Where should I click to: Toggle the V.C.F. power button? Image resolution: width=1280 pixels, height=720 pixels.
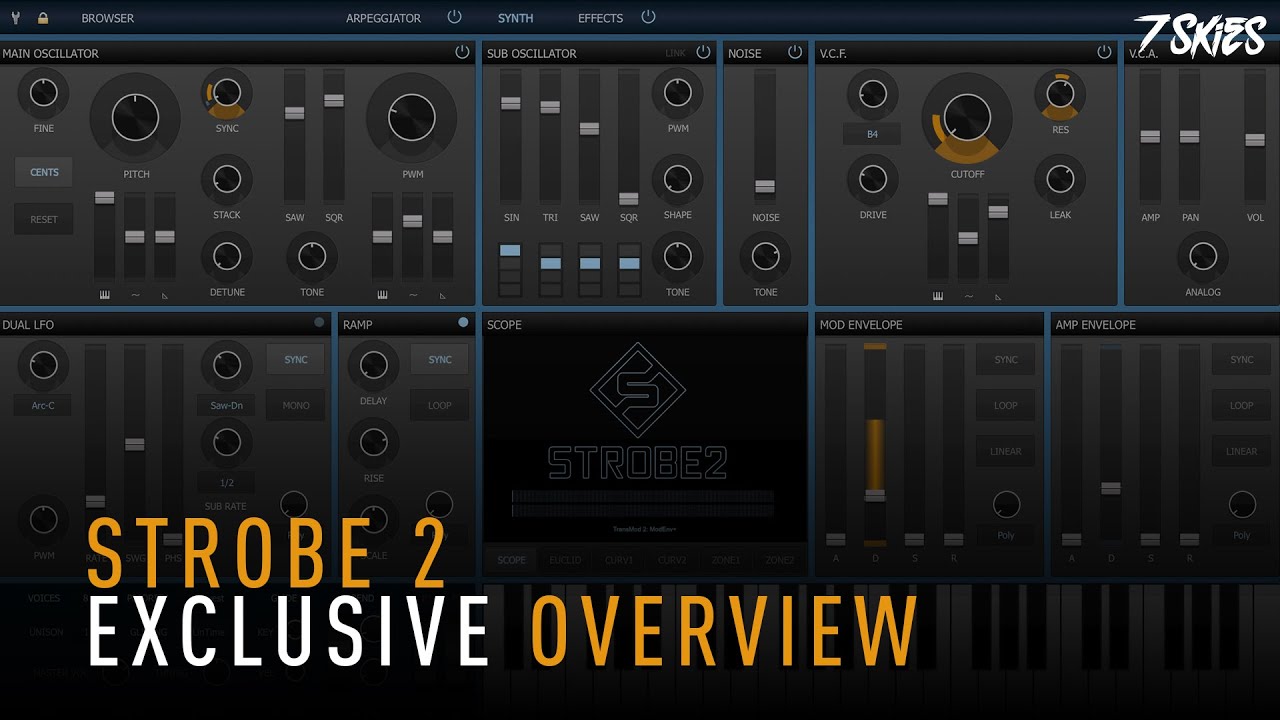[x=1104, y=52]
